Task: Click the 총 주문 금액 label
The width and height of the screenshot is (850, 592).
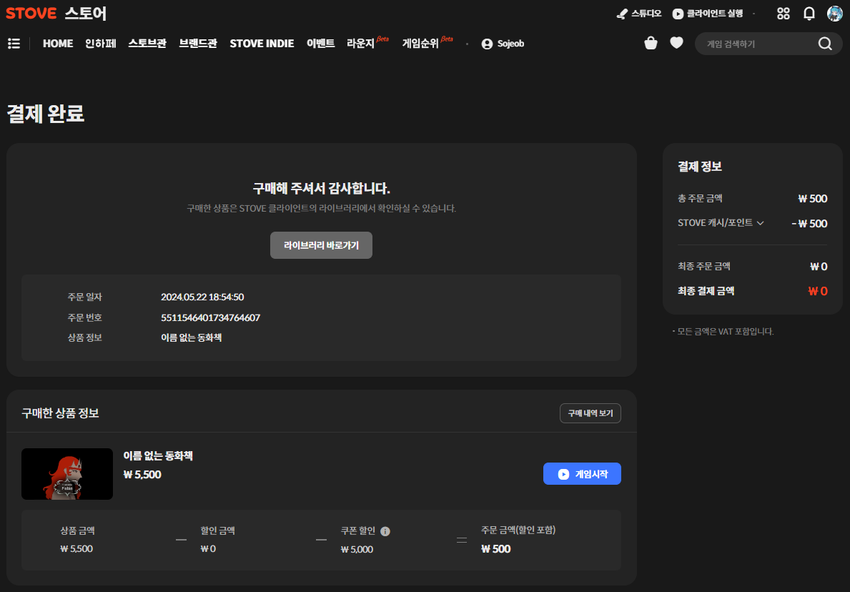Action: point(700,198)
